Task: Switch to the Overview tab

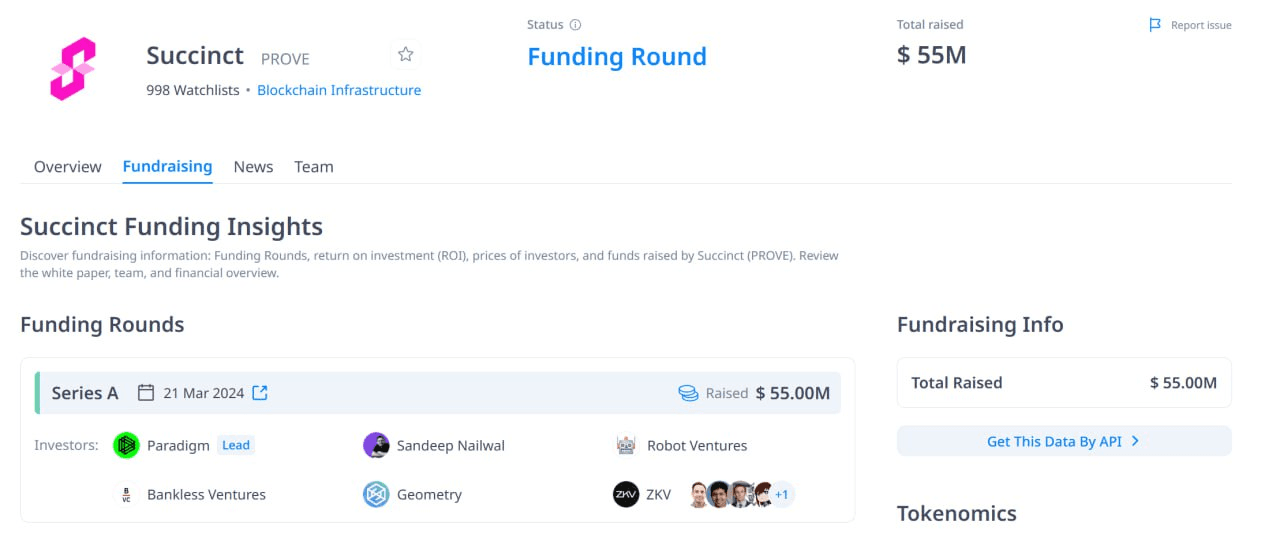Action: [67, 167]
